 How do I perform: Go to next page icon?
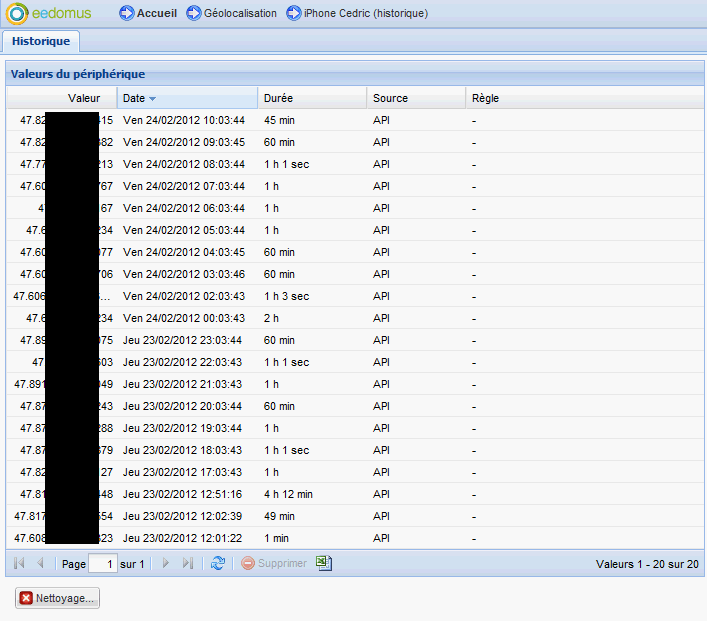(x=165, y=563)
